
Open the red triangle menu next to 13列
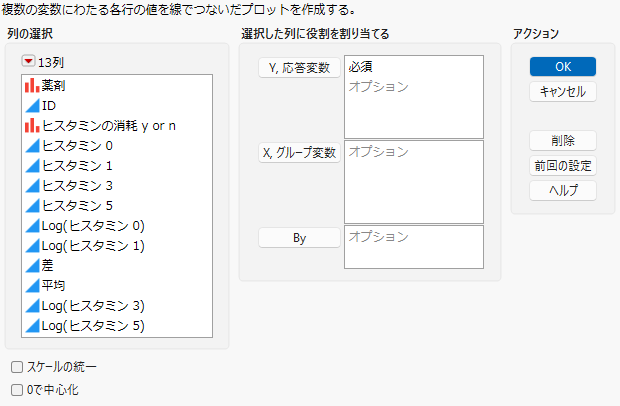(28, 61)
